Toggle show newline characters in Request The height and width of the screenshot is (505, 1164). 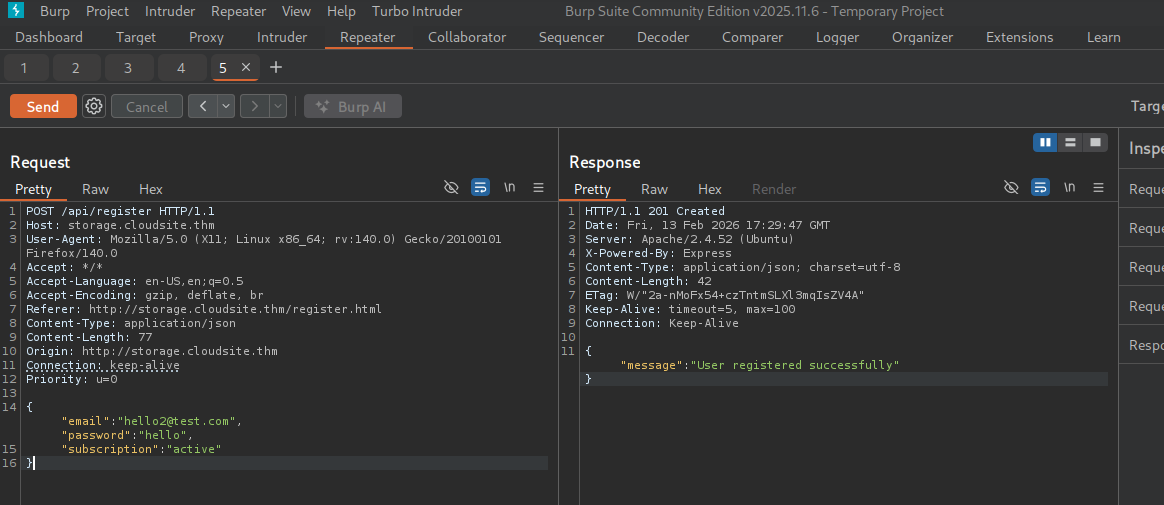pos(510,188)
